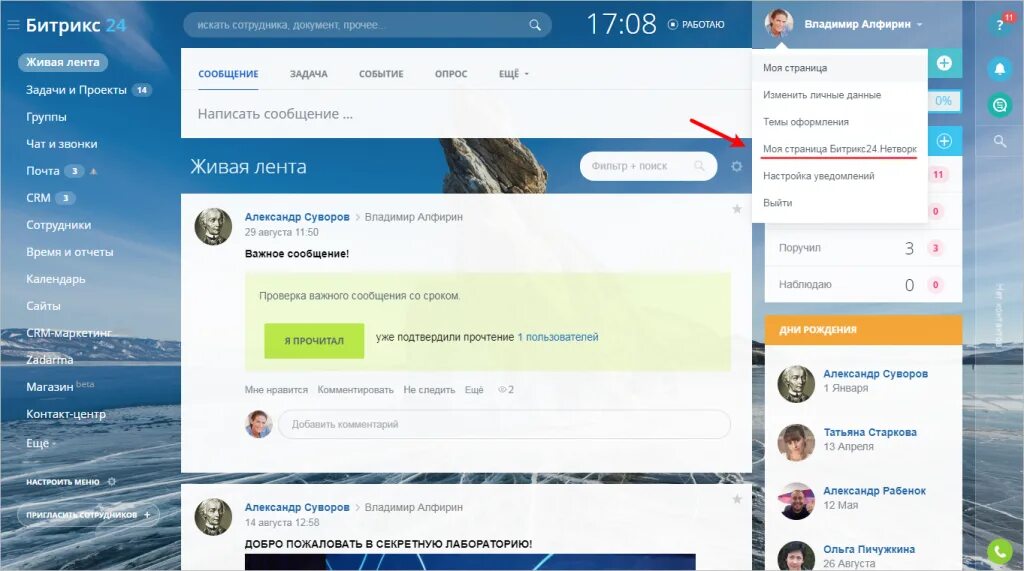1024x571 pixels.
Task: Click Владимир Алфирин profile avatar in the header
Action: [x=778, y=24]
